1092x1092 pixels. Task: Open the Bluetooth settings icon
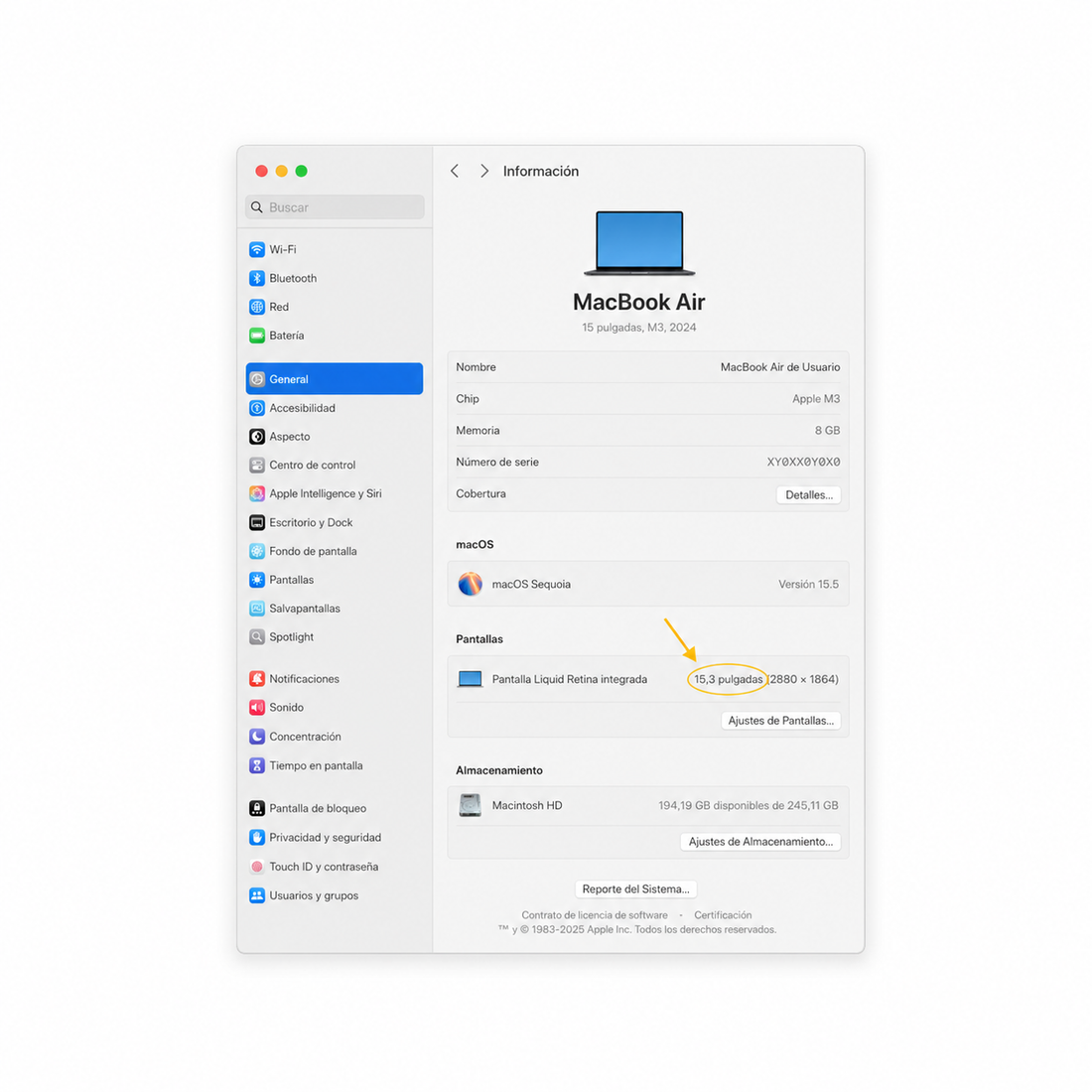(x=257, y=278)
